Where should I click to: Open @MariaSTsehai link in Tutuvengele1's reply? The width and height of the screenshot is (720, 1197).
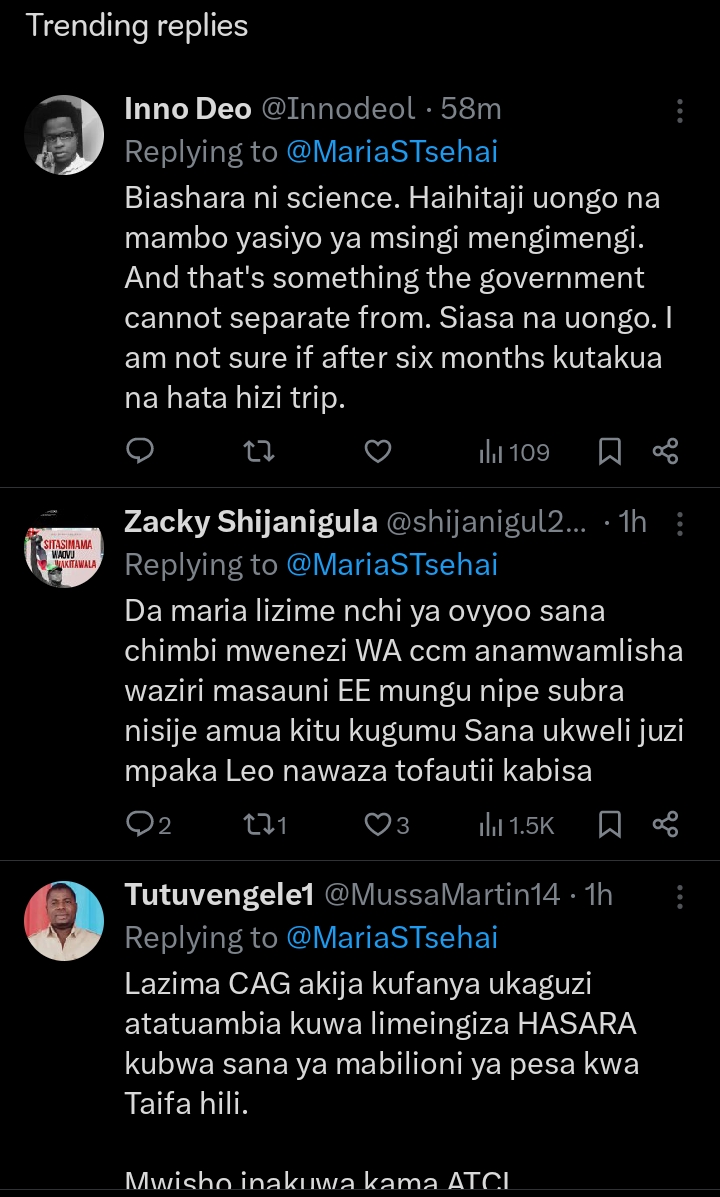click(392, 937)
